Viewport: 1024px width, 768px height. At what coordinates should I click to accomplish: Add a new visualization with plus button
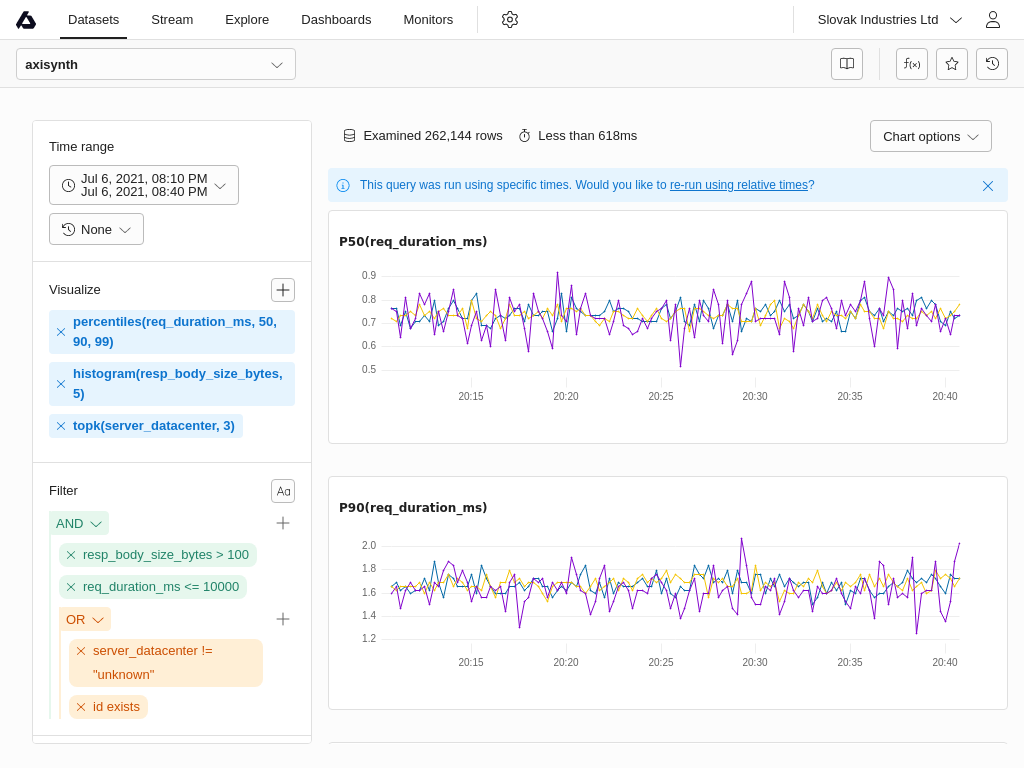click(283, 290)
